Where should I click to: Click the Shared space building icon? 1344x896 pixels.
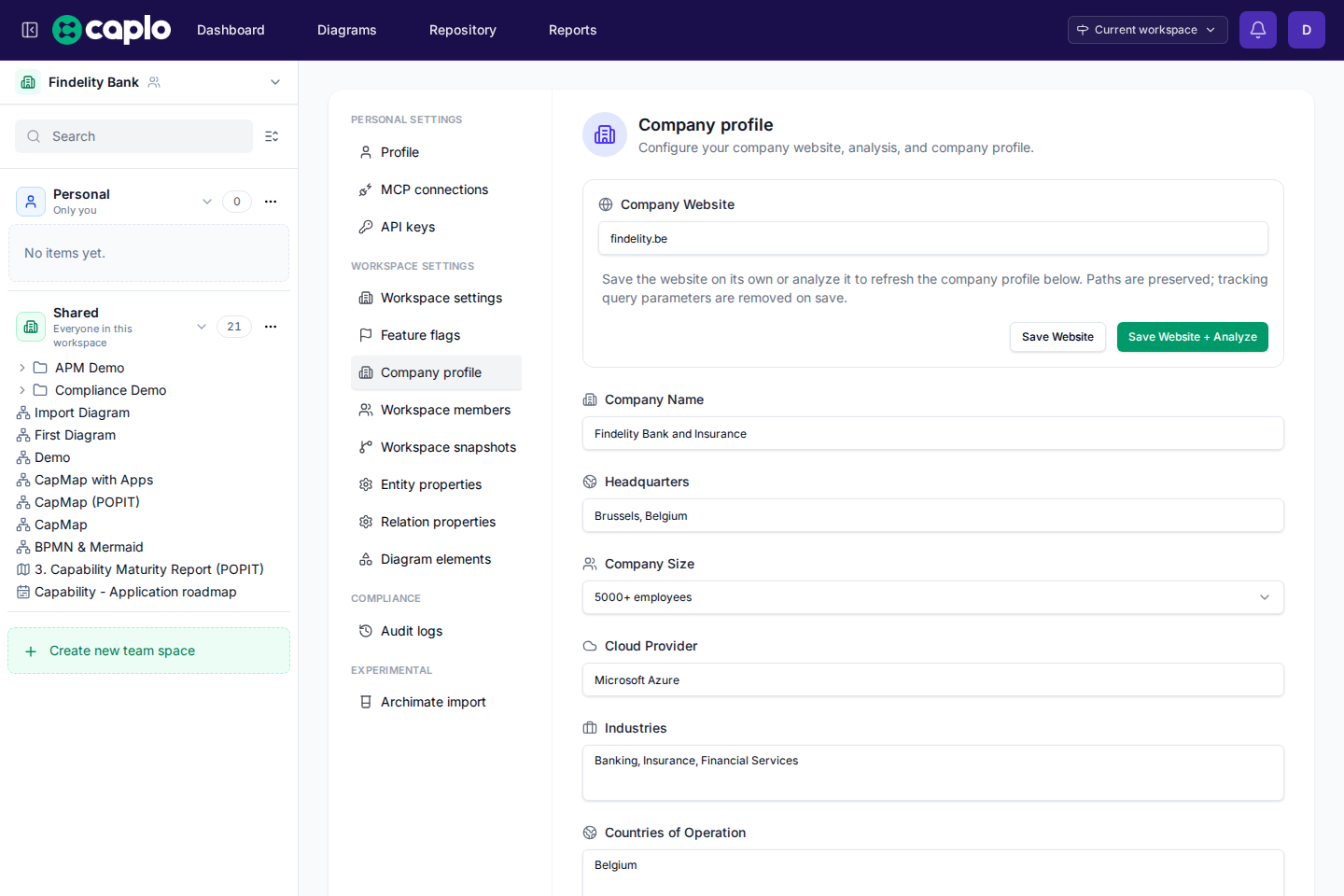pos(31,327)
